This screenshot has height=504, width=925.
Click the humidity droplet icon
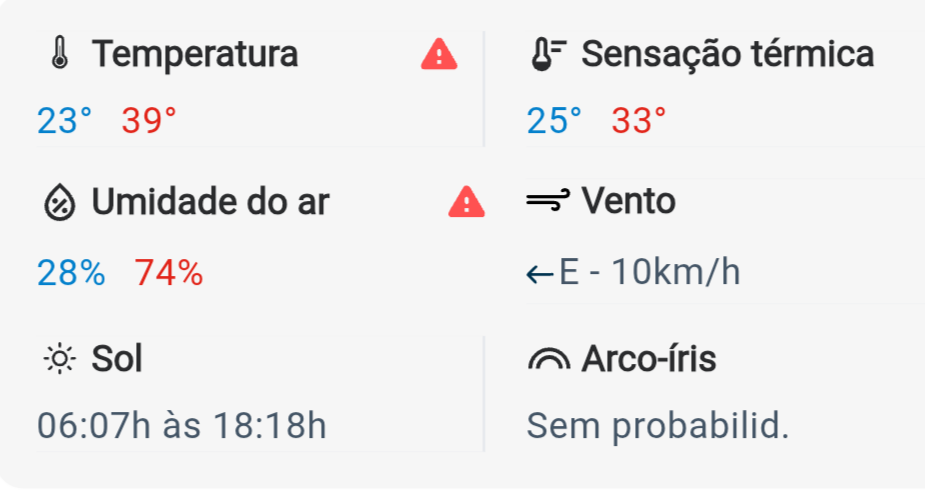60,202
